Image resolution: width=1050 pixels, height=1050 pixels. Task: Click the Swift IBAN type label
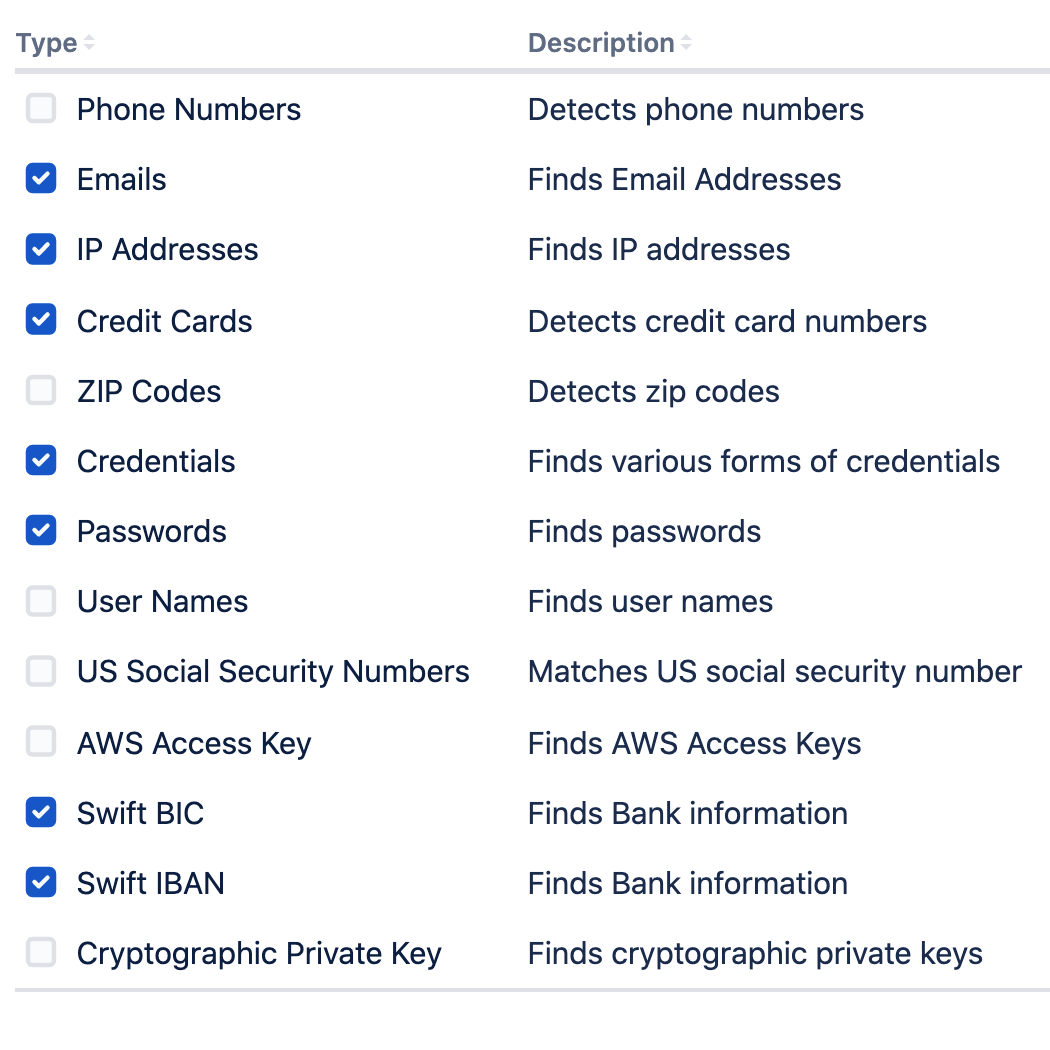(x=151, y=883)
